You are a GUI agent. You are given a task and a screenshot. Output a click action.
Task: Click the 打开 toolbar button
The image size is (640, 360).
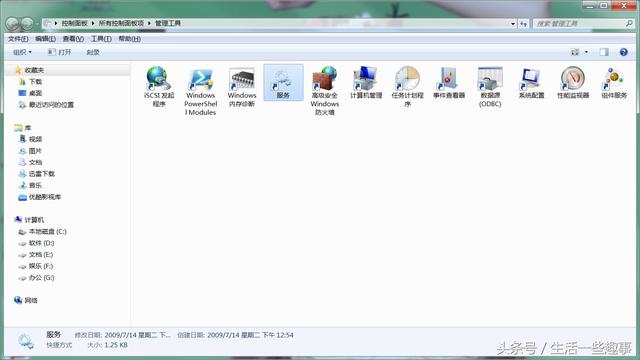pyautogui.click(x=60, y=52)
